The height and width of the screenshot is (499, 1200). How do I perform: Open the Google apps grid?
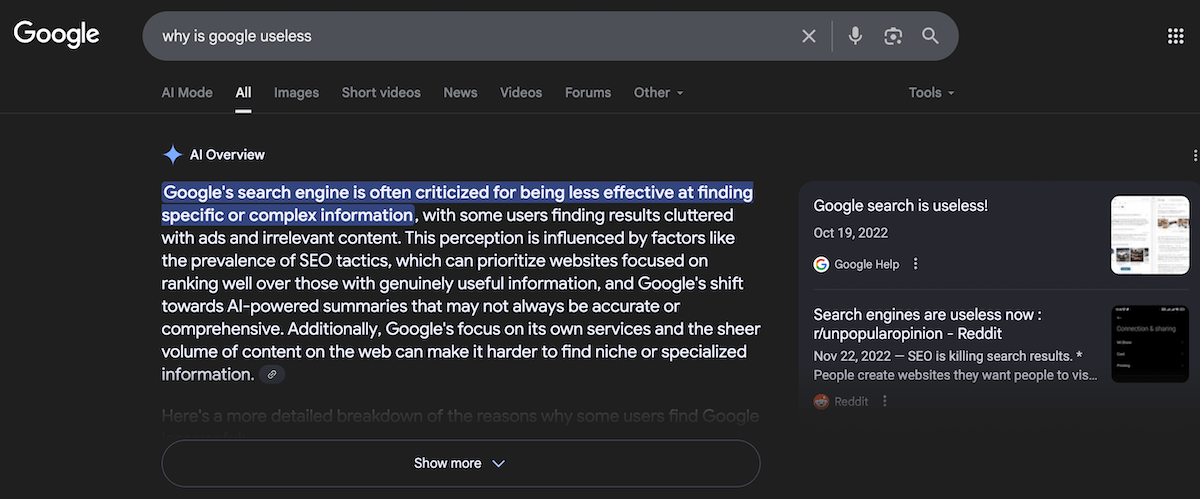pos(1176,36)
